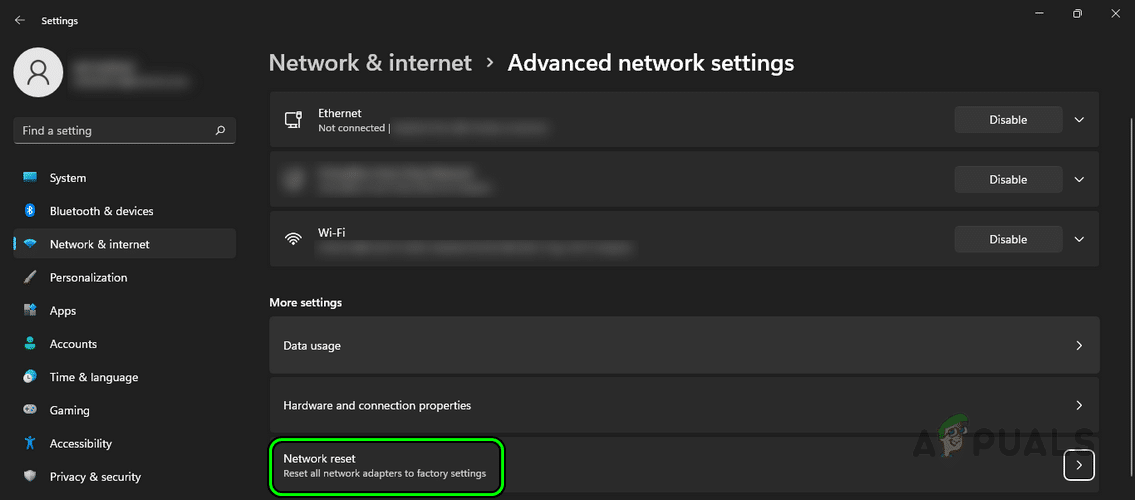Screen dimensions: 1135x500
Task: Open Network reset option
Action: click(385, 466)
